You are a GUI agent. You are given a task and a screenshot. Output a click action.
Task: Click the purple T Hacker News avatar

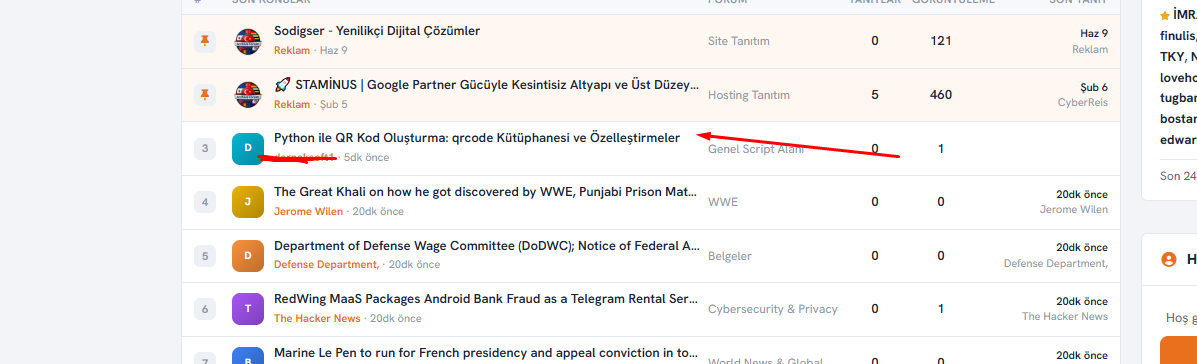(248, 309)
